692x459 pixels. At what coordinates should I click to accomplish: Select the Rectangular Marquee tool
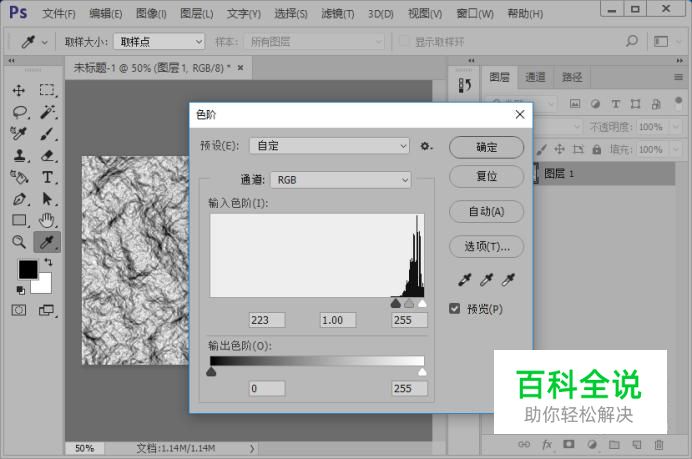coord(47,90)
